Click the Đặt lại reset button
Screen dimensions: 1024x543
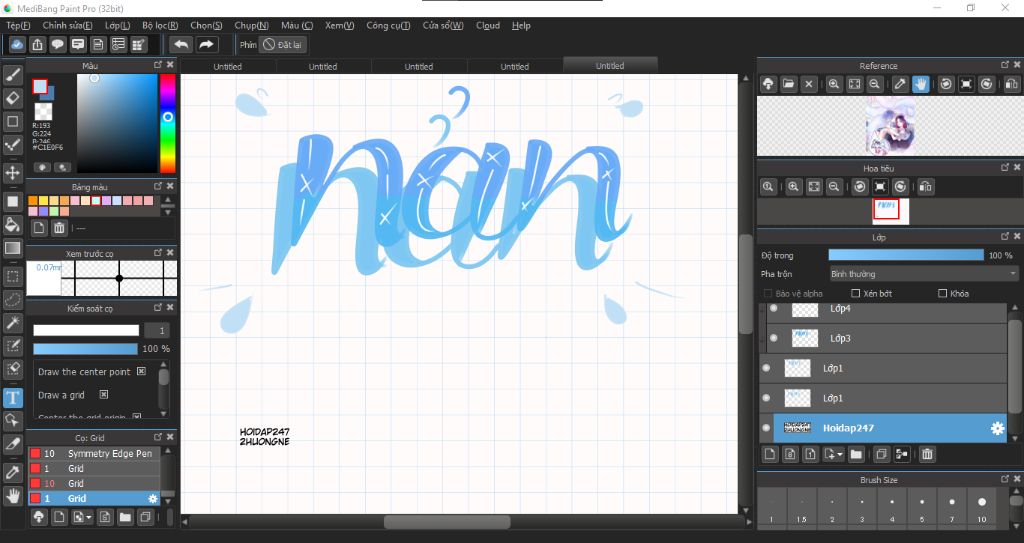coord(283,44)
